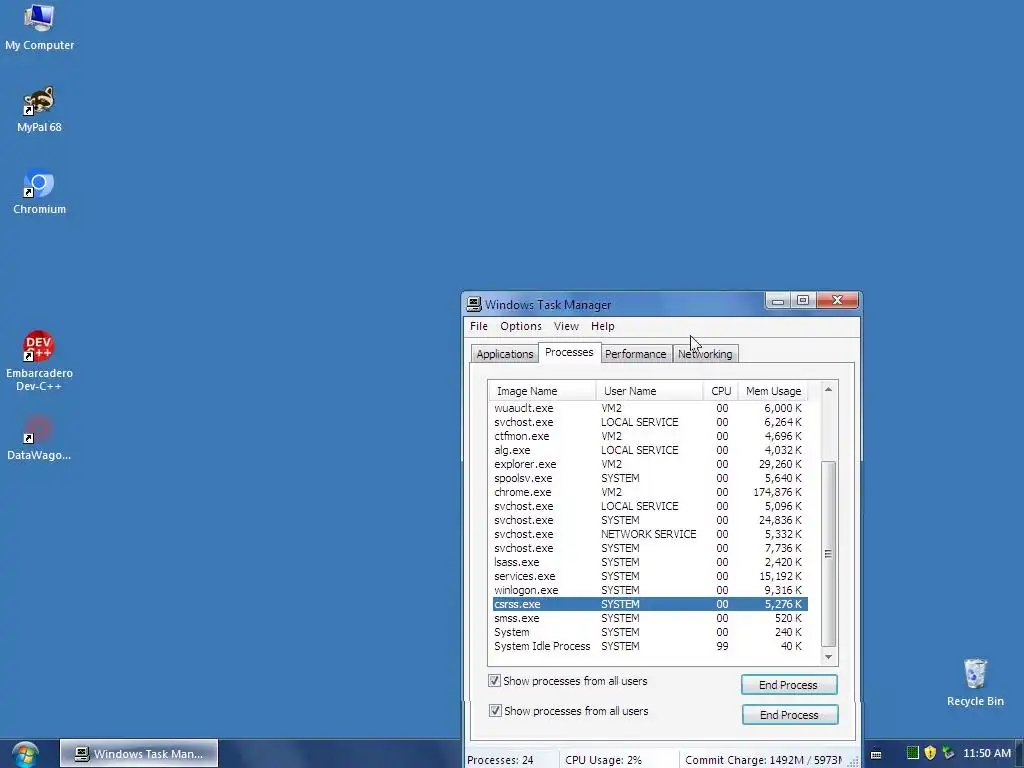Select the Processes tab

tap(569, 353)
